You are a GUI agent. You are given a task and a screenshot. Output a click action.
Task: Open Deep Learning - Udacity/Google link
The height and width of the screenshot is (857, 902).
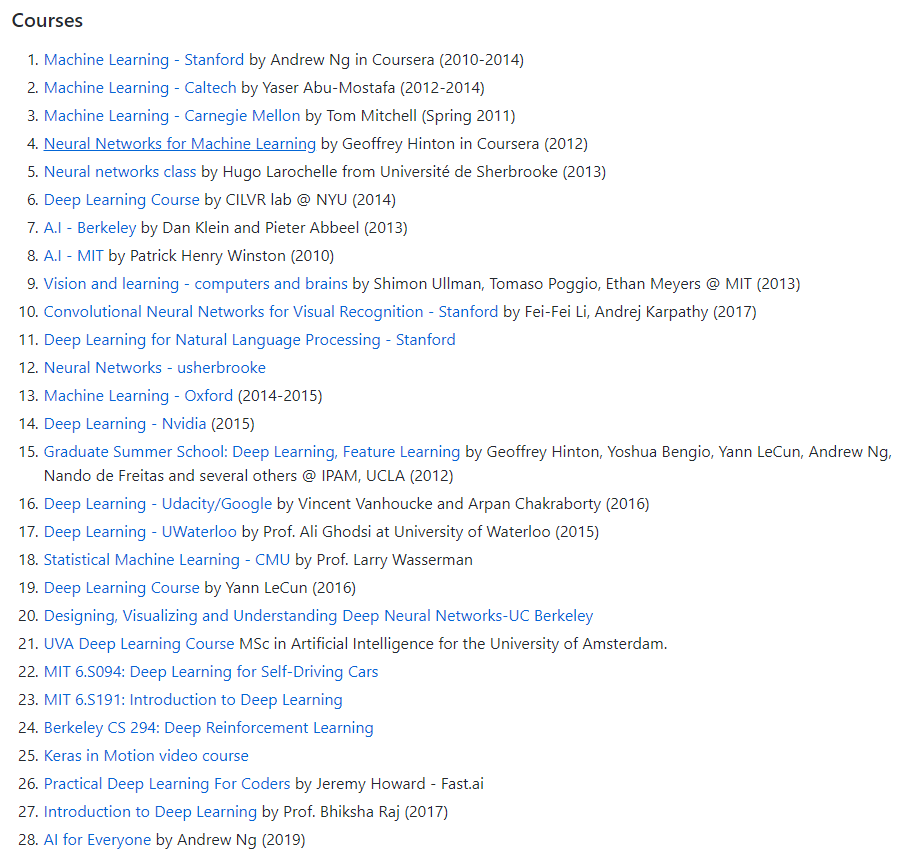(x=158, y=504)
